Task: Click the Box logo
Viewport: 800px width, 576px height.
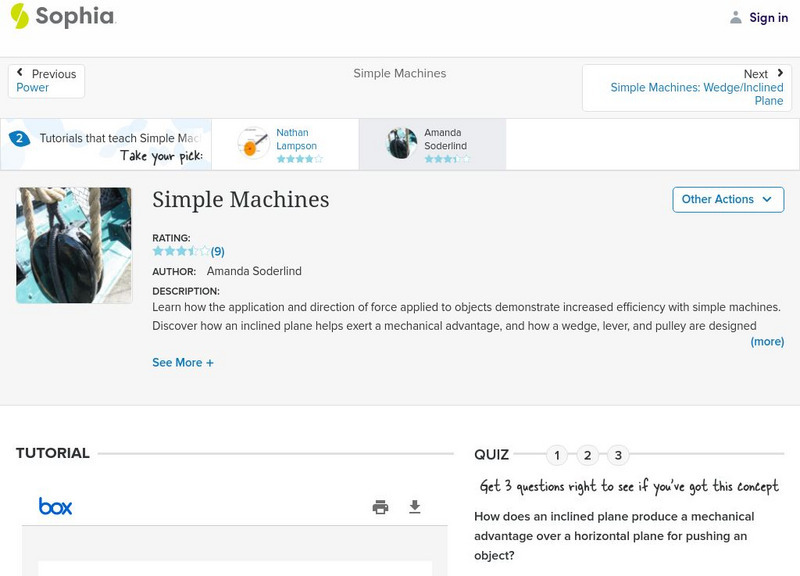Action: (56, 506)
